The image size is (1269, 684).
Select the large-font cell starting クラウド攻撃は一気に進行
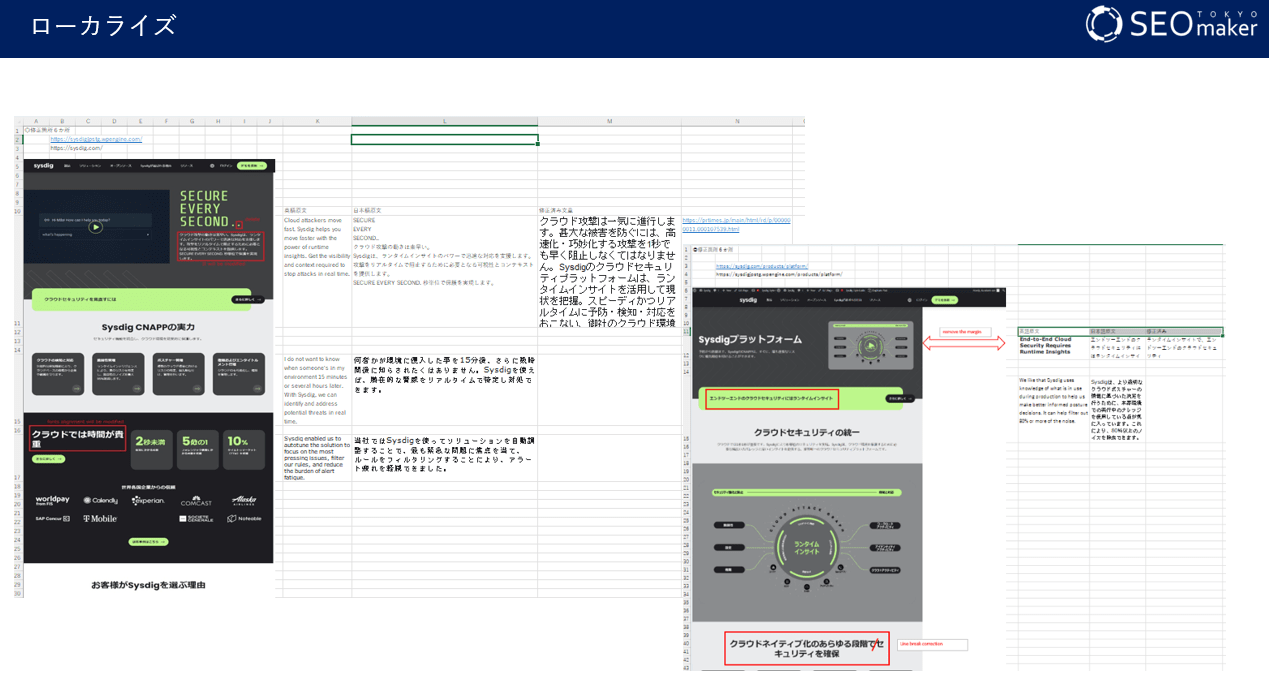pos(610,270)
